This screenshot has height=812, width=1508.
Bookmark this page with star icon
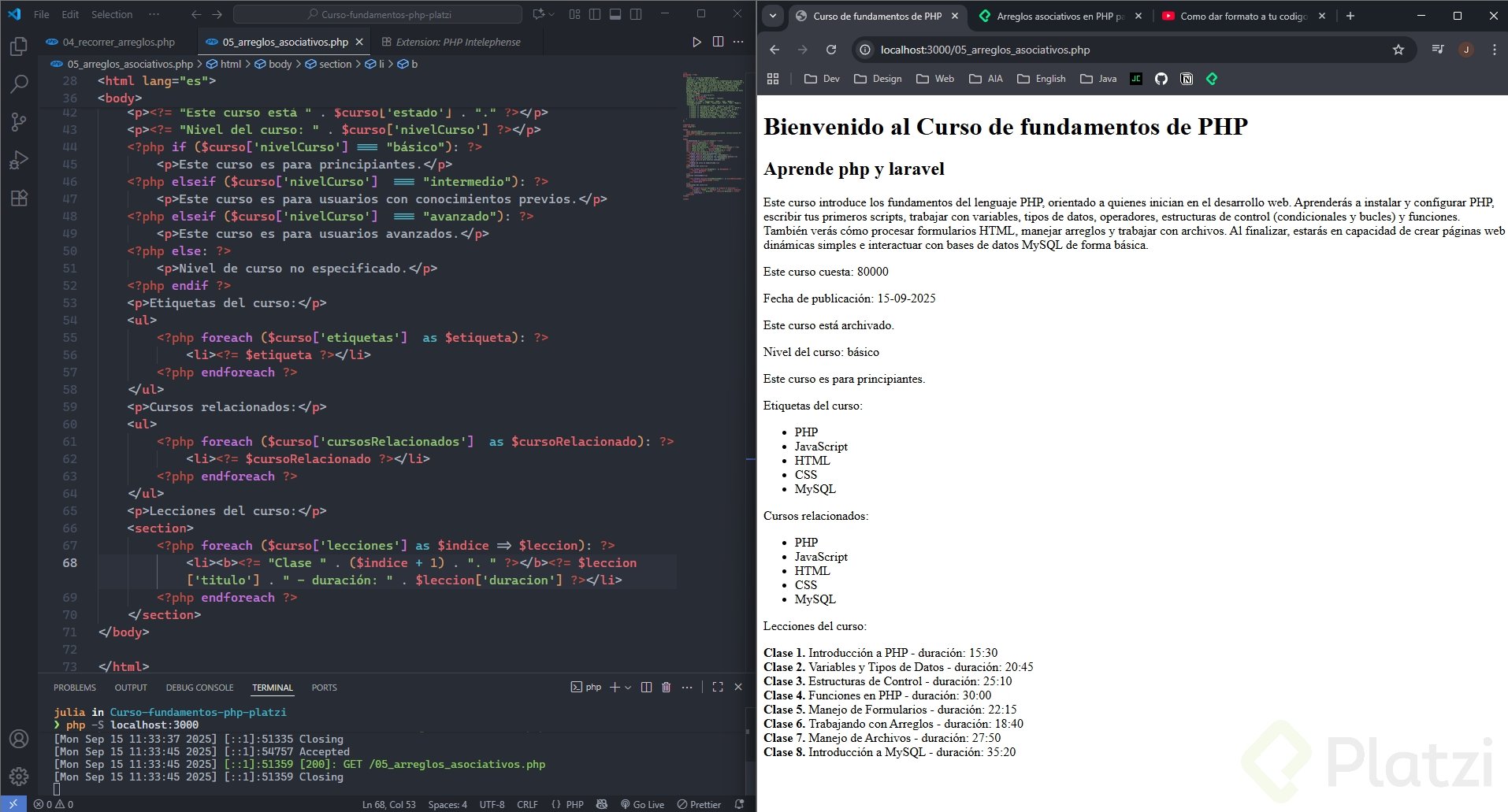coord(1398,50)
